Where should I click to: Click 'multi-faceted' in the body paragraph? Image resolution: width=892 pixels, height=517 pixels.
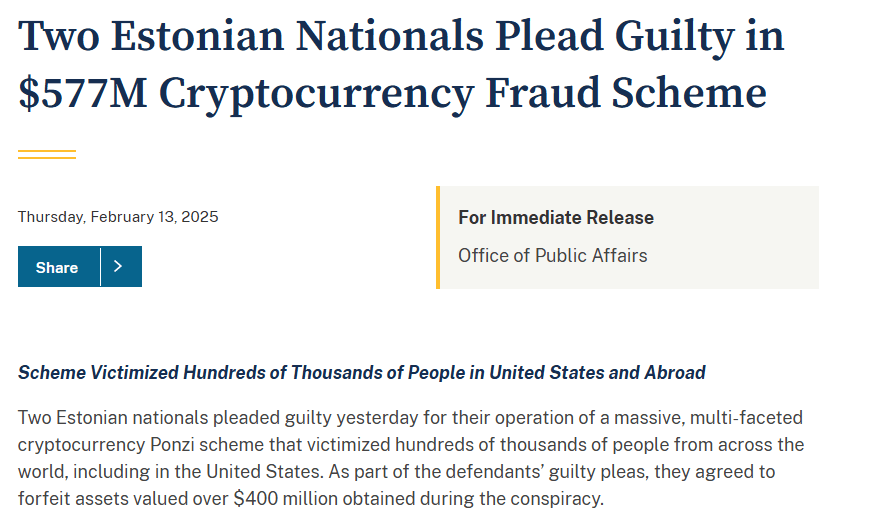click(746, 417)
